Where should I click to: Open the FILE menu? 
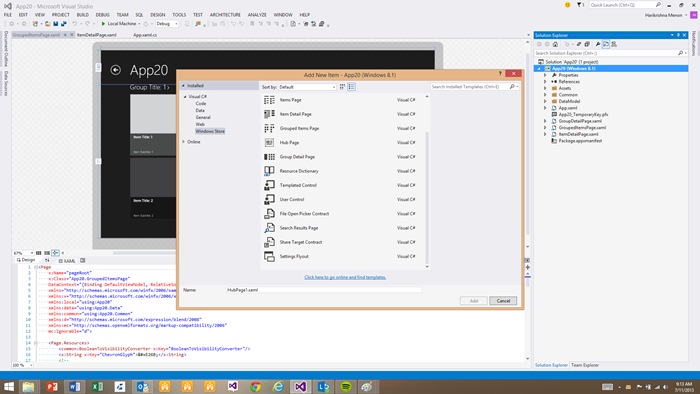(8, 15)
